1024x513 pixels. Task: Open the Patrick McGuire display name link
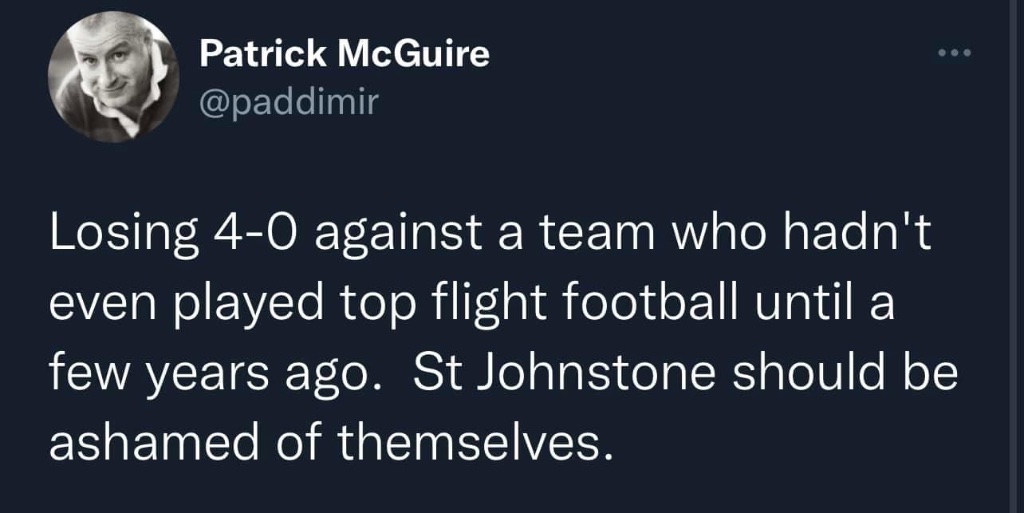(x=345, y=54)
